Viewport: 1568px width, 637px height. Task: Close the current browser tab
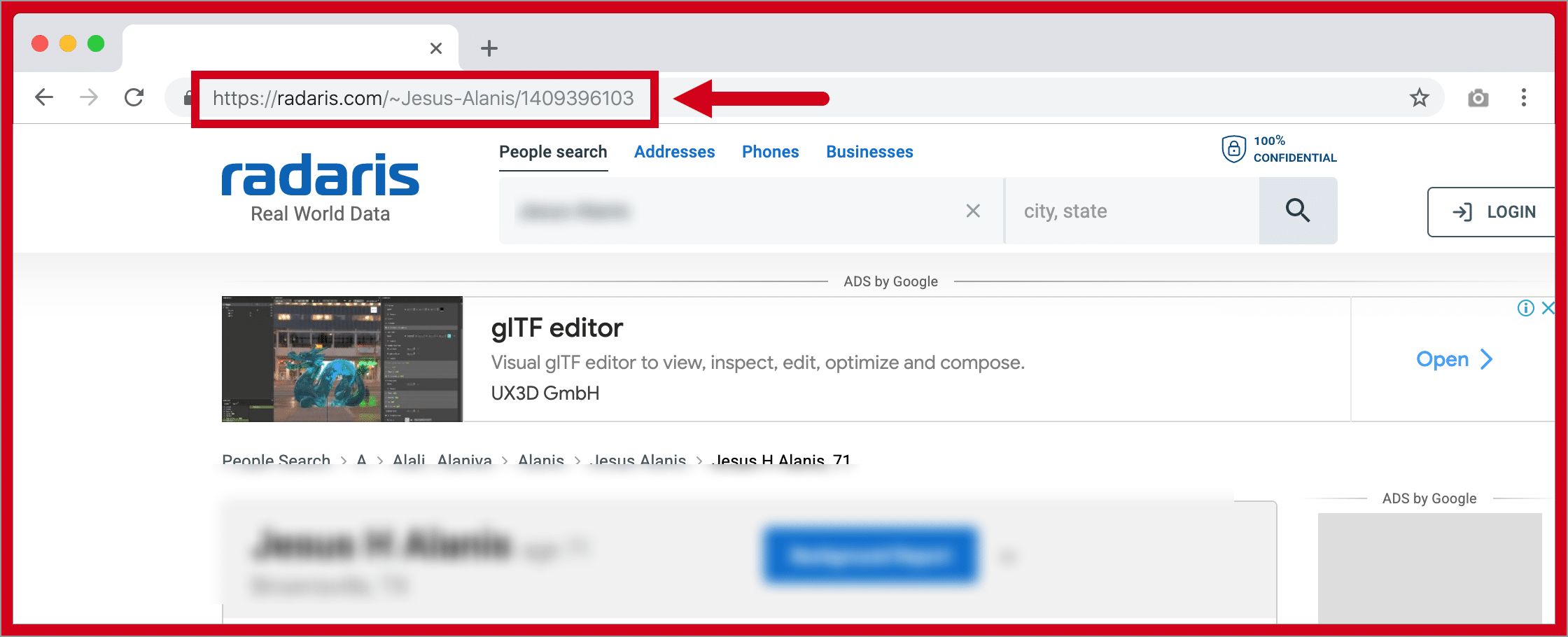(436, 48)
